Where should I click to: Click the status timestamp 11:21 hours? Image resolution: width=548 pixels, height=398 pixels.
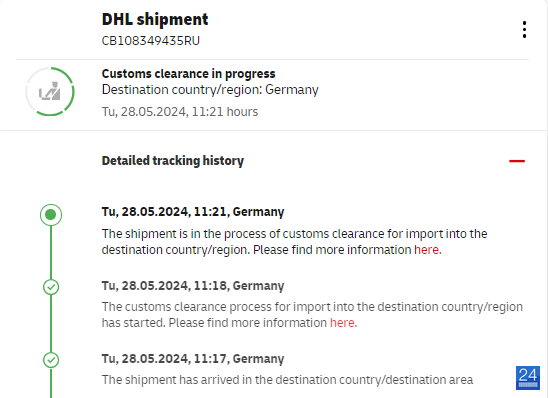180,112
